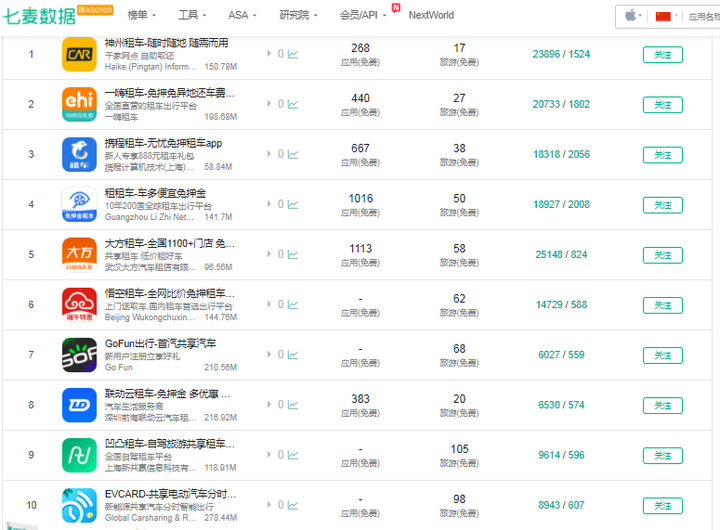Expand the ASA menu
Screen dimensions: 720x530
tap(242, 15)
